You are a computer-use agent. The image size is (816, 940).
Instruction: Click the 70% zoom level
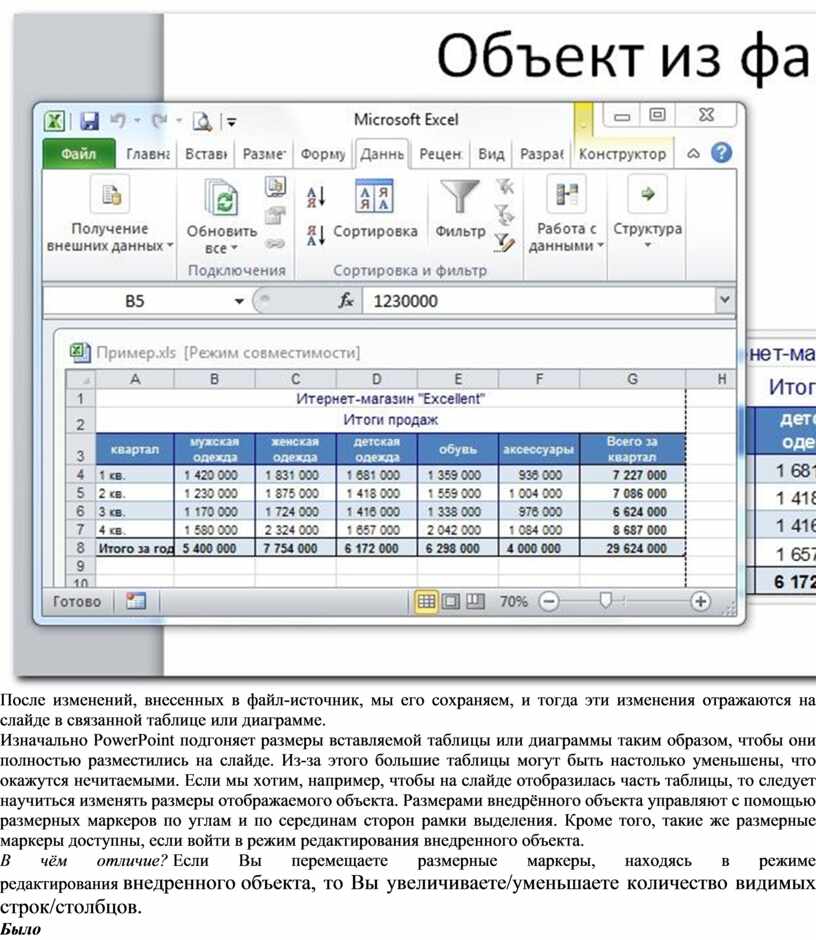pos(513,601)
